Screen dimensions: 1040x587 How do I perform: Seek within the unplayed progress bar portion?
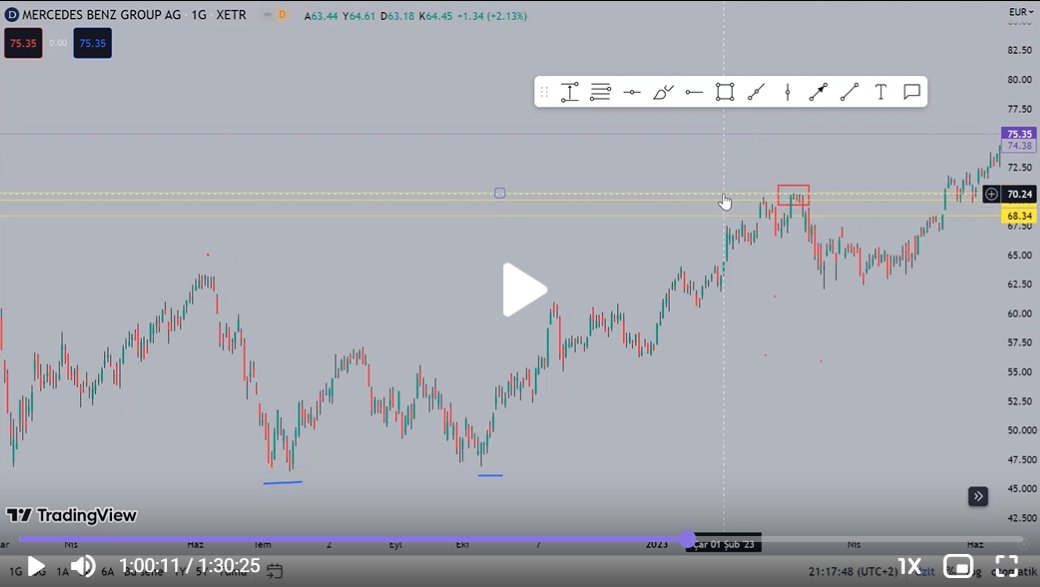859,539
